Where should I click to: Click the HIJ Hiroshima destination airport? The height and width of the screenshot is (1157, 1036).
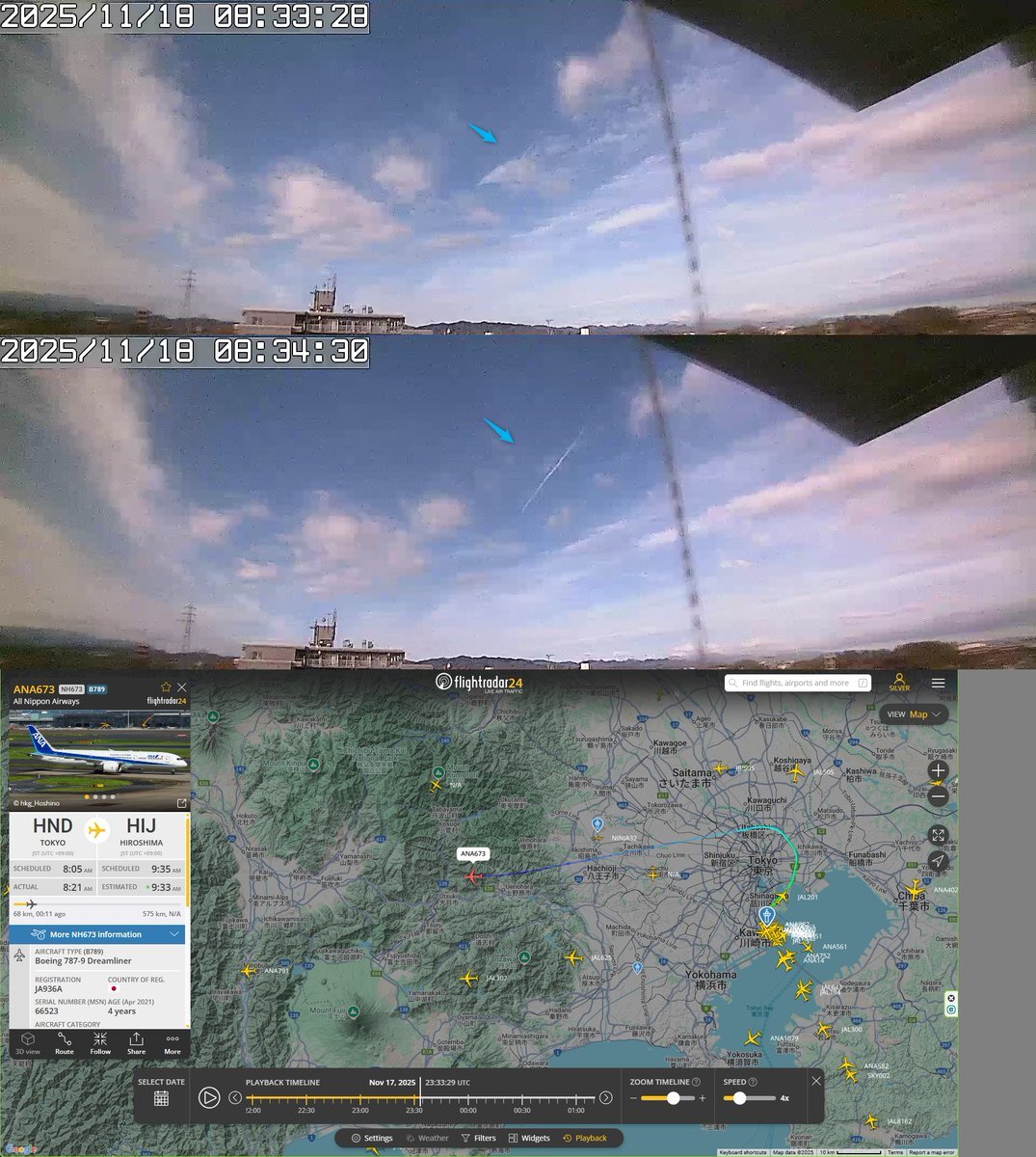[x=141, y=835]
